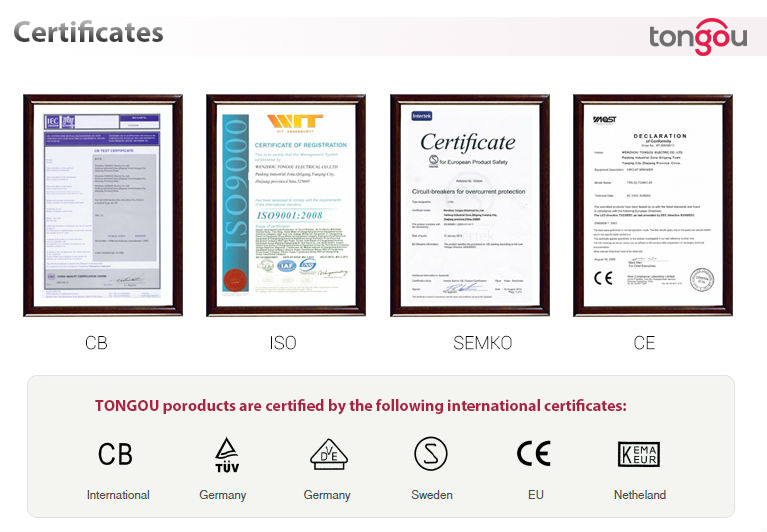Click the TÜV triangle logo icon
The height and width of the screenshot is (532, 767).
(227, 455)
